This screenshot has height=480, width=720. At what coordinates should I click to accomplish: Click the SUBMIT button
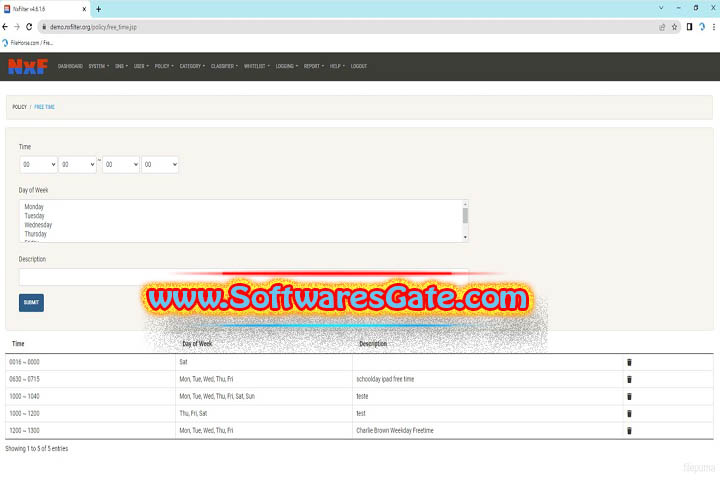(31, 303)
